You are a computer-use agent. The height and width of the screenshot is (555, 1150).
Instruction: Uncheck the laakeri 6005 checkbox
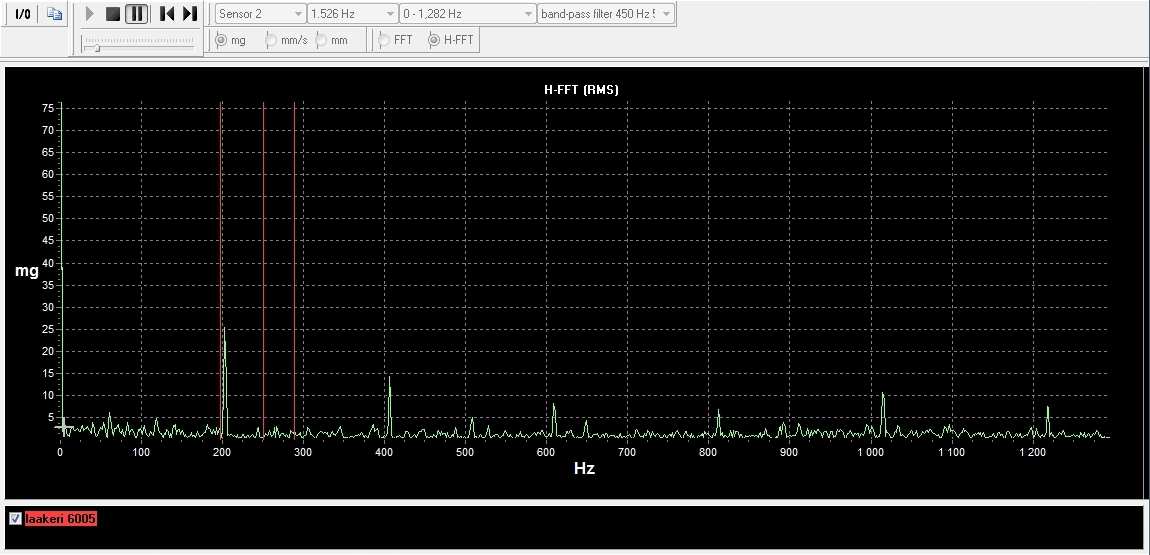[15, 519]
